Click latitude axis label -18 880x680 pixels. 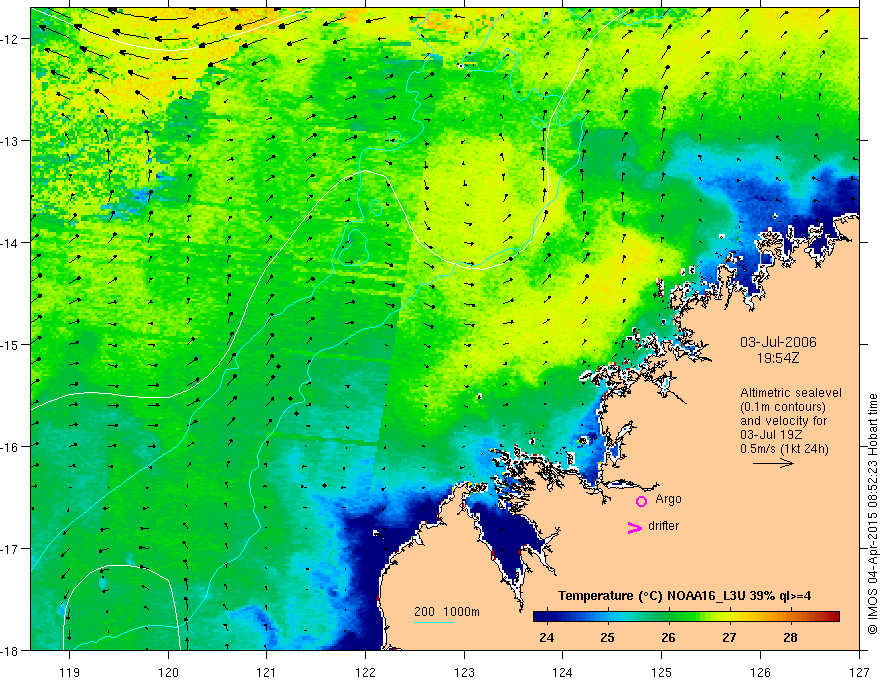click(10, 650)
